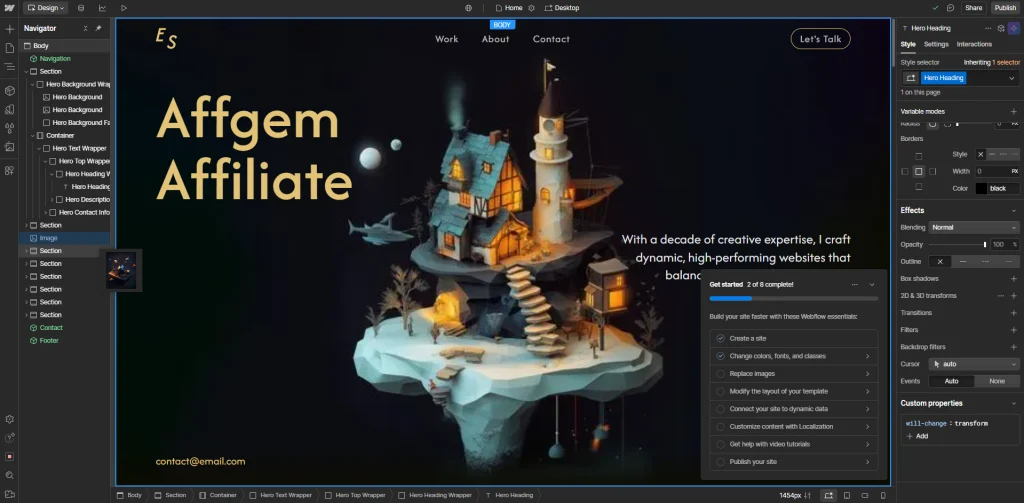Open the component cube icon beside Hero Heading
Viewport: 1024px width, 503px height.
tap(1001, 28)
